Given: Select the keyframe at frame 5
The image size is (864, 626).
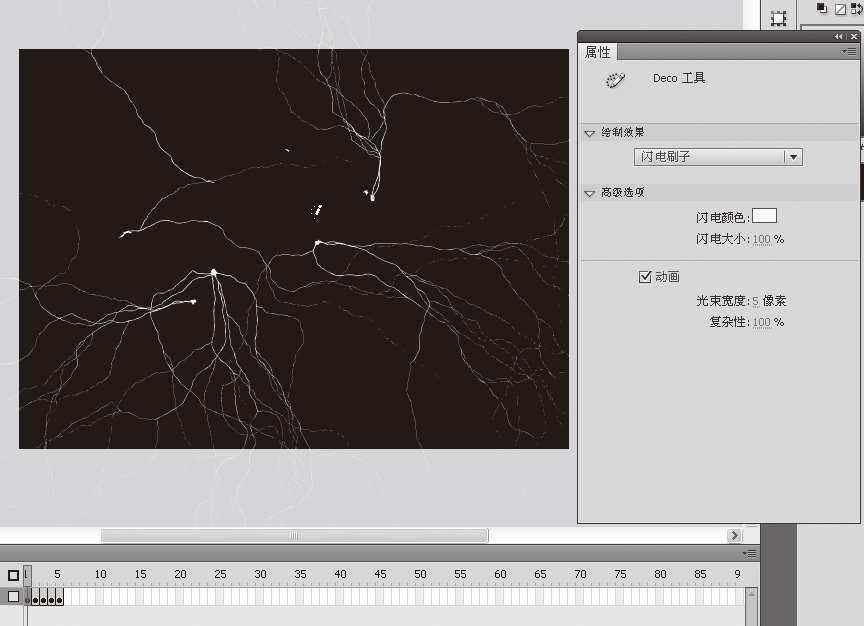Looking at the screenshot, I should pos(60,597).
